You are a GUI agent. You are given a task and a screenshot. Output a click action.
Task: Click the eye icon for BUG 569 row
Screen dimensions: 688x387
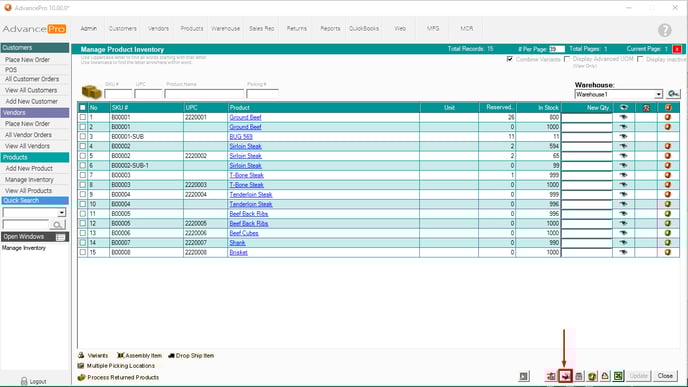[624, 136]
